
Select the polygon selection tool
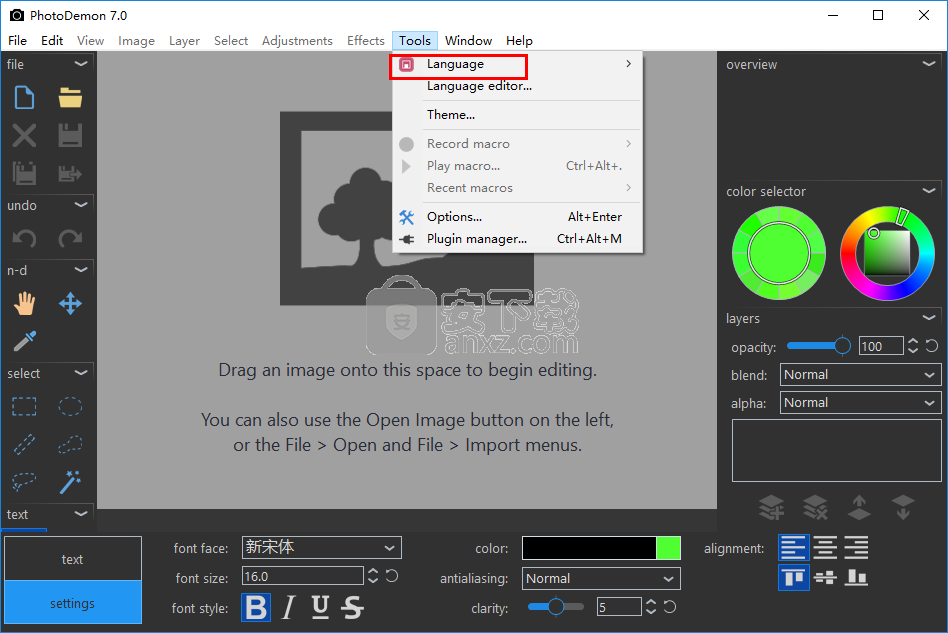(70, 444)
